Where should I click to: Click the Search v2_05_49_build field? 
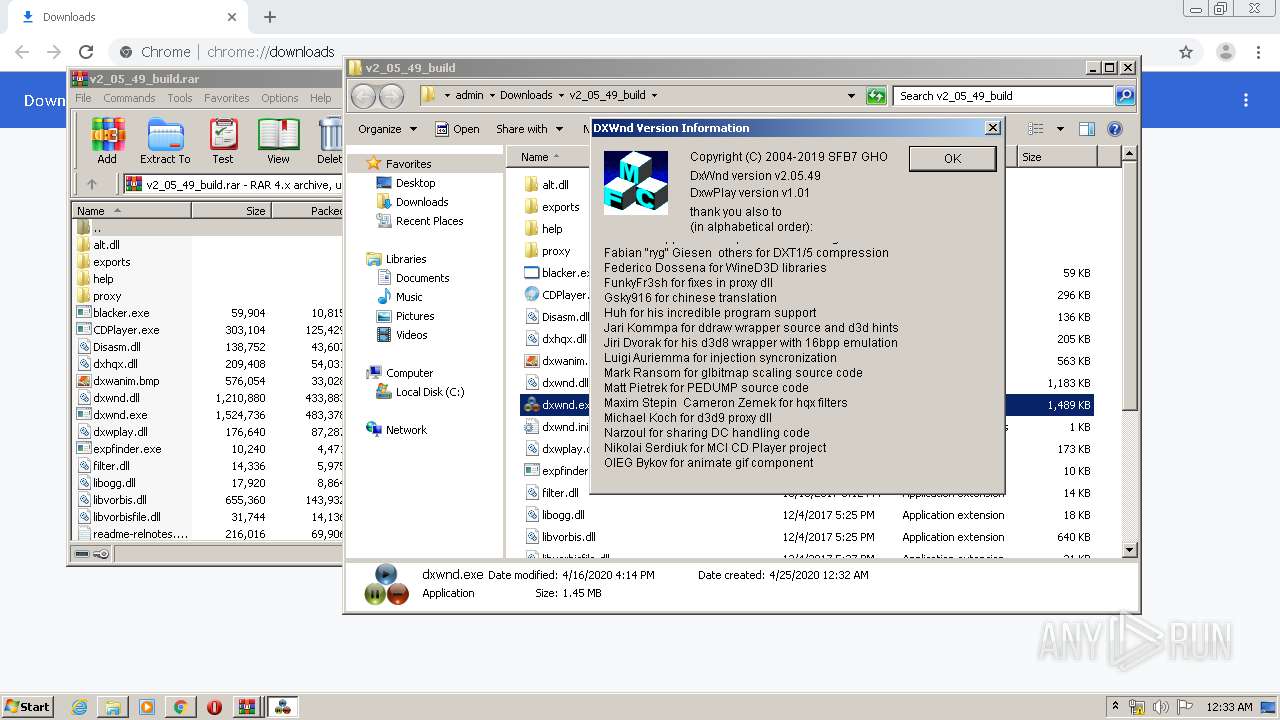point(1003,96)
